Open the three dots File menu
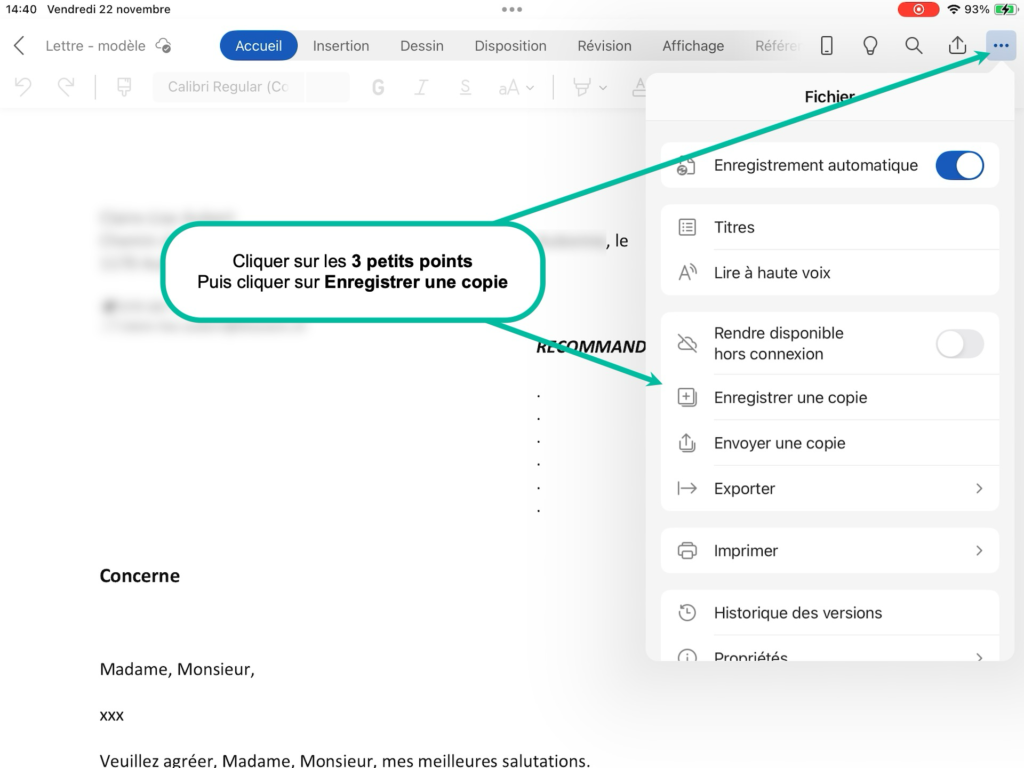 [x=1000, y=46]
